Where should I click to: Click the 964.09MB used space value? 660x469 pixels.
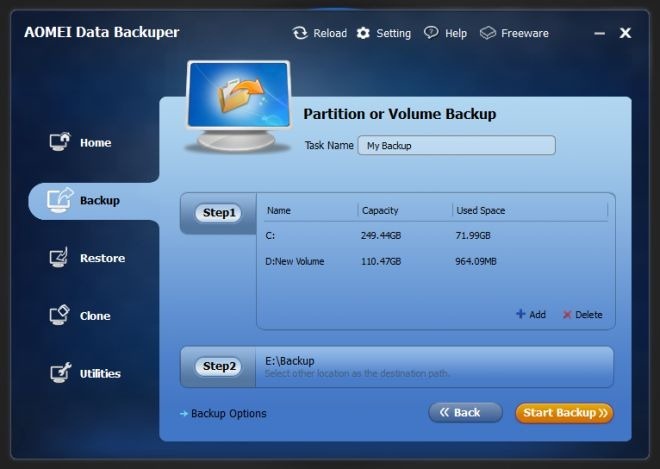point(476,261)
